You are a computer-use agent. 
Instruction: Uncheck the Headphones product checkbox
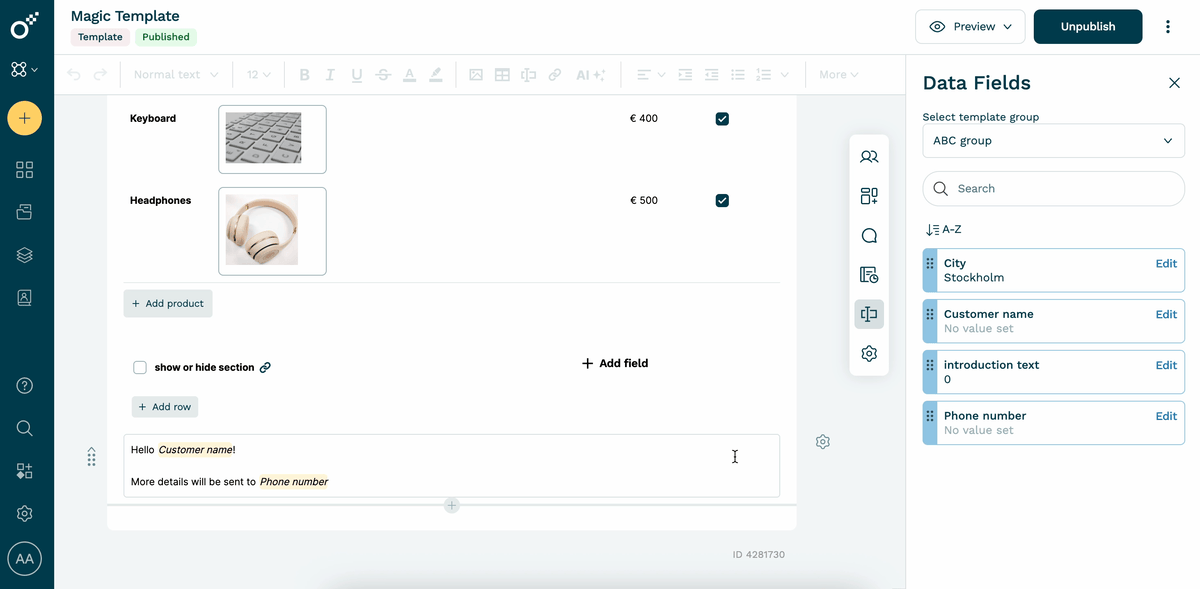[x=722, y=201]
